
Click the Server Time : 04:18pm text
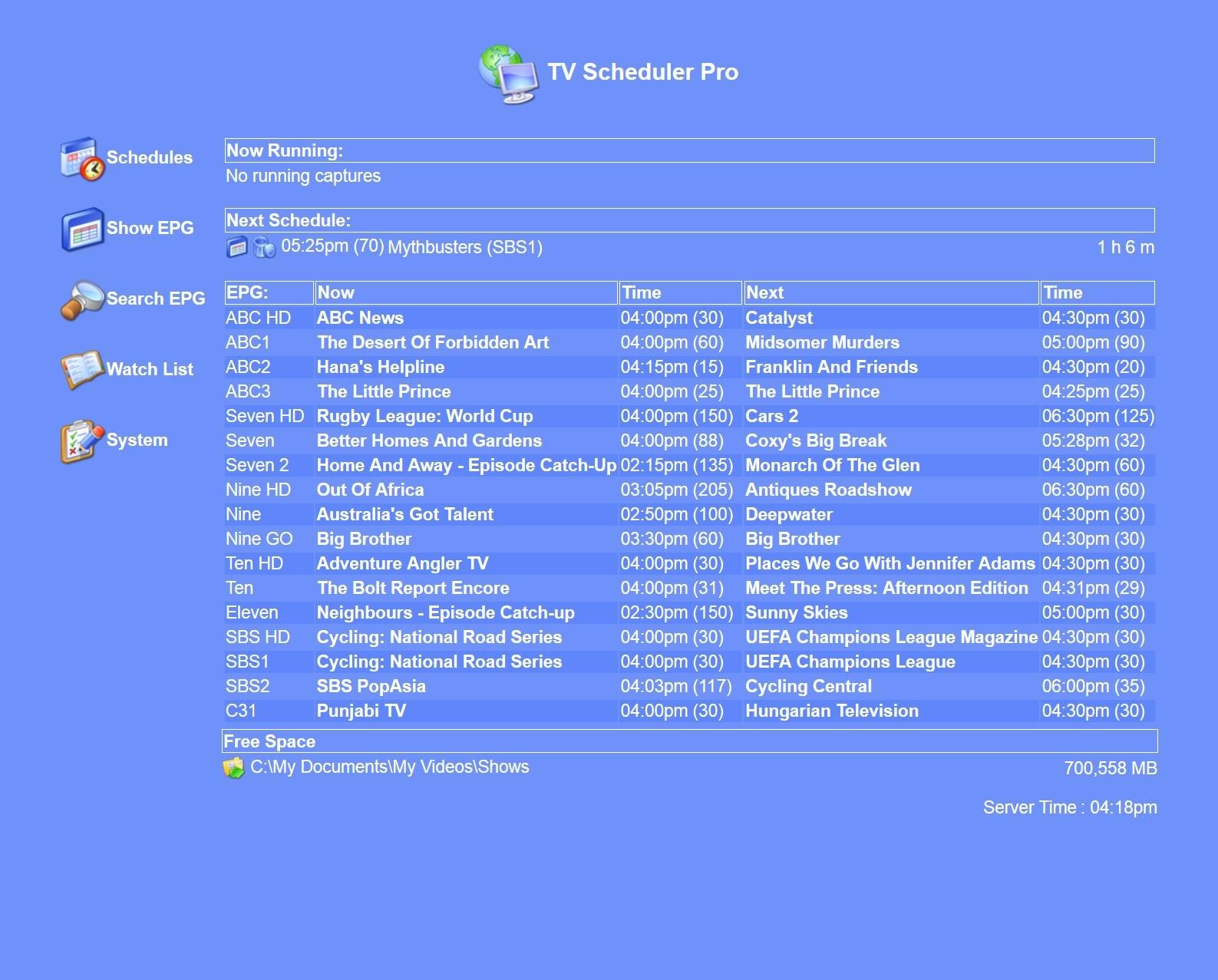coord(1070,807)
